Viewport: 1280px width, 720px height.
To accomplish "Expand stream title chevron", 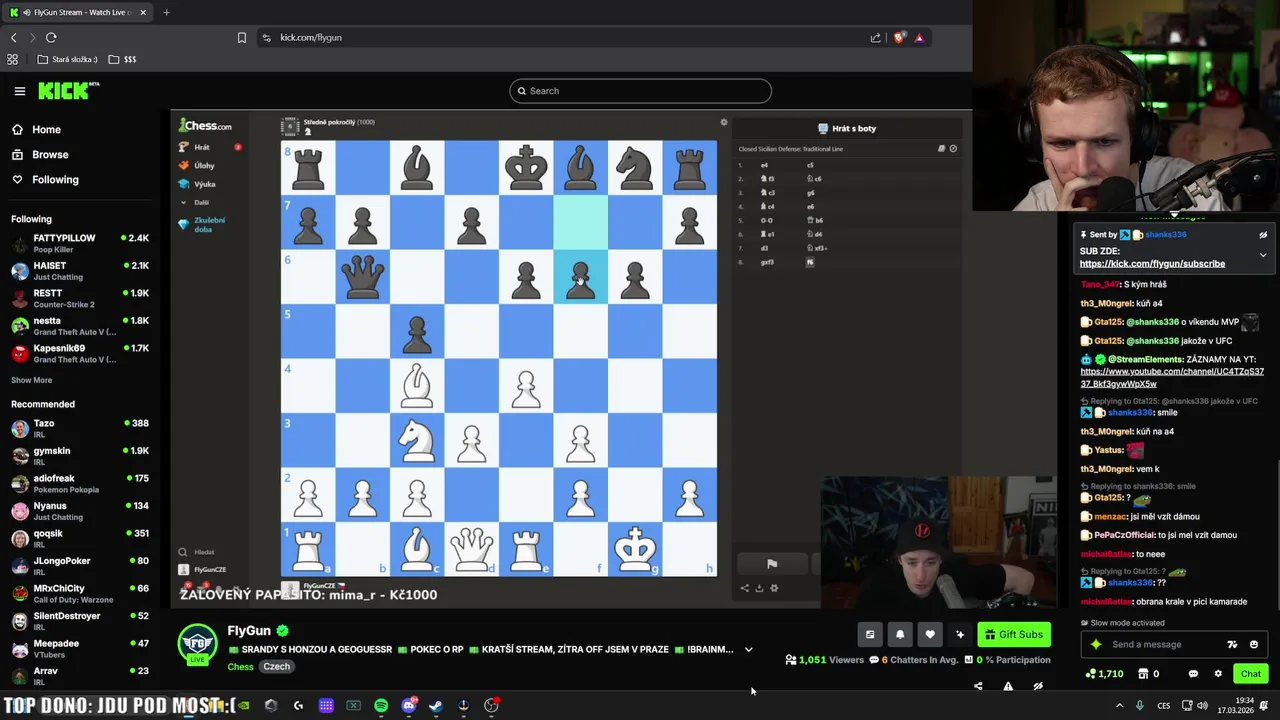I will point(748,650).
